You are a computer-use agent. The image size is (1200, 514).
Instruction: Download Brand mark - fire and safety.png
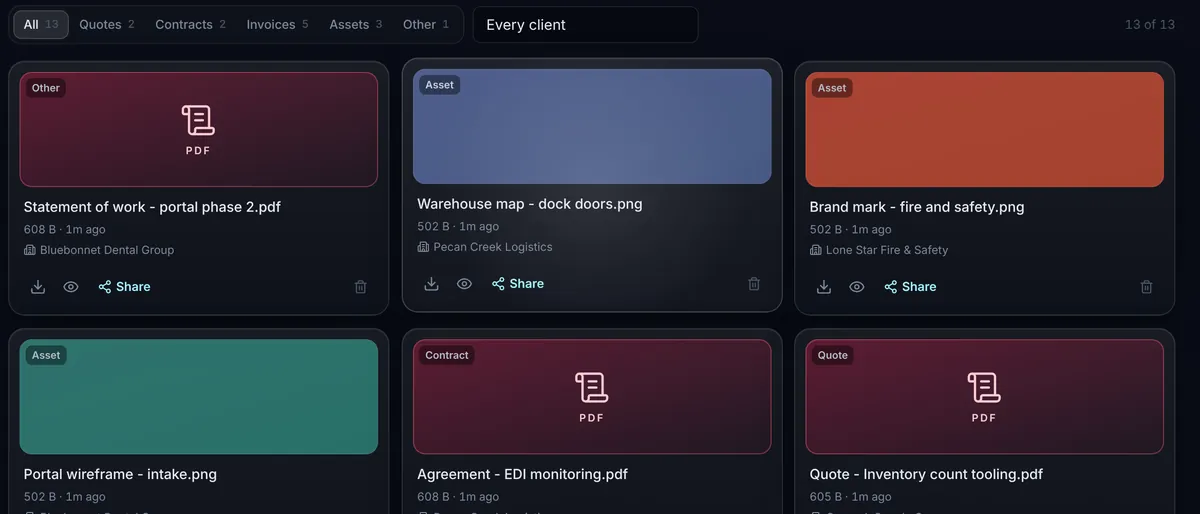tap(824, 287)
